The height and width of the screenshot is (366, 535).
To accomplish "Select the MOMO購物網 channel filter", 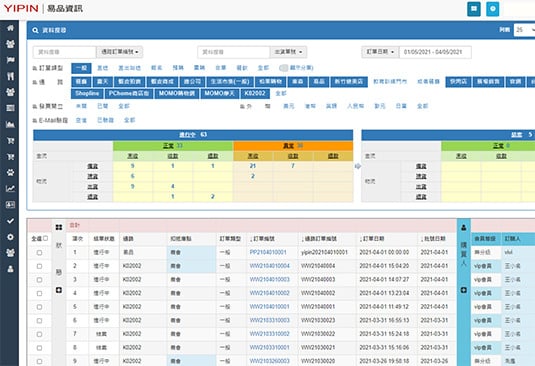I will point(177,93).
